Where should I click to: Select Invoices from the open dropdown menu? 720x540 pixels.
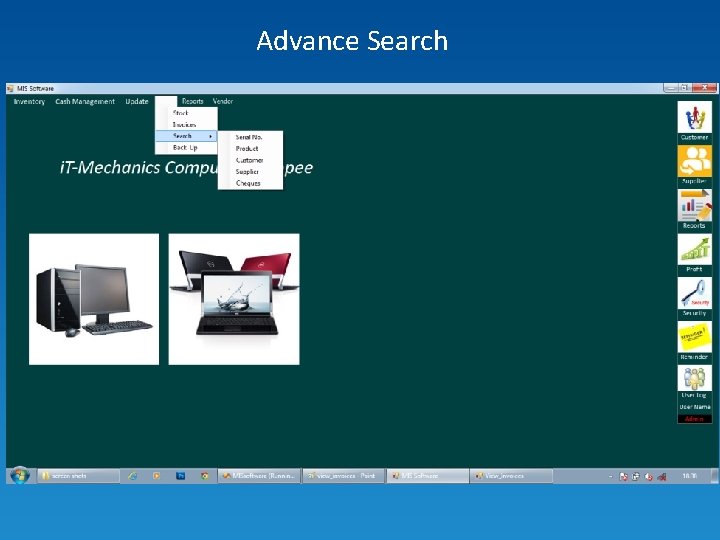[x=186, y=124]
